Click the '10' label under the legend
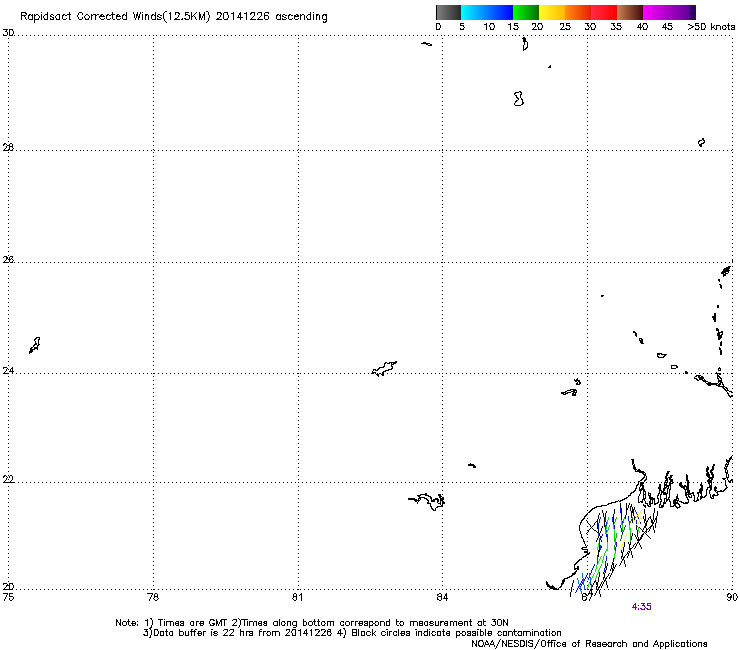The image size is (740, 650). pyautogui.click(x=489, y=27)
